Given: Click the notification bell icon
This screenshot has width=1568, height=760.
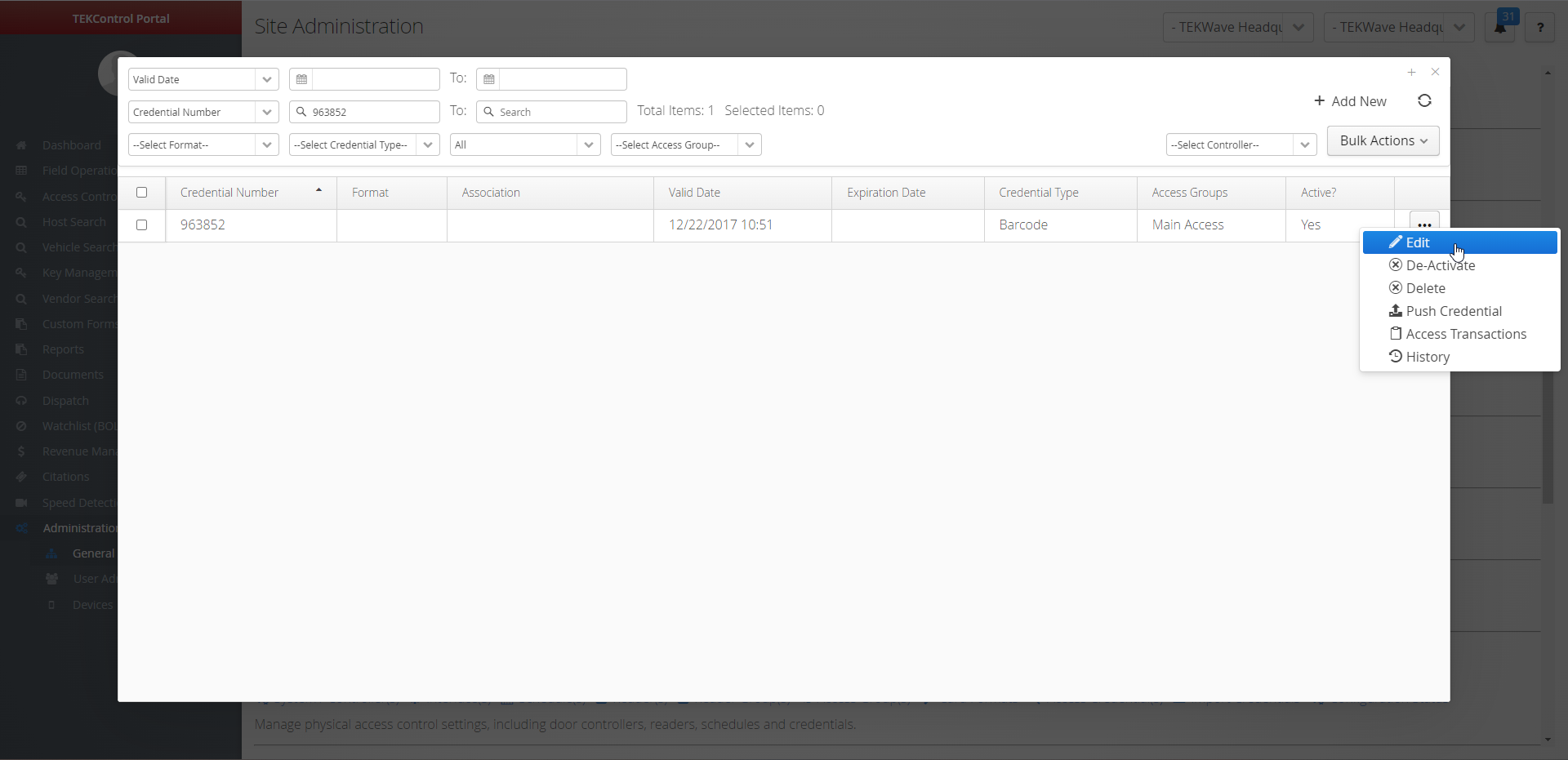Looking at the screenshot, I should [x=1500, y=27].
